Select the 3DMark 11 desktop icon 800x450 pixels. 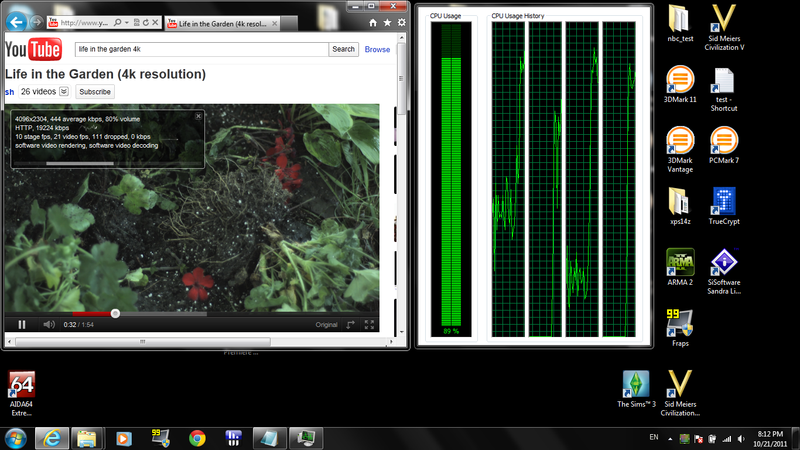[680, 84]
